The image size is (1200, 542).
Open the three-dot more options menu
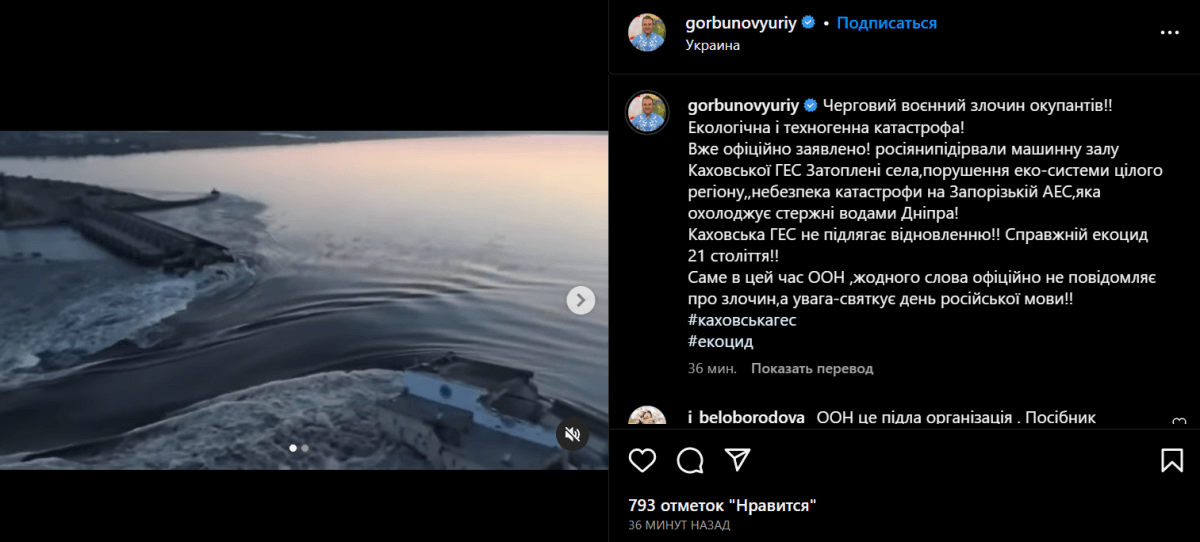pyautogui.click(x=1169, y=32)
